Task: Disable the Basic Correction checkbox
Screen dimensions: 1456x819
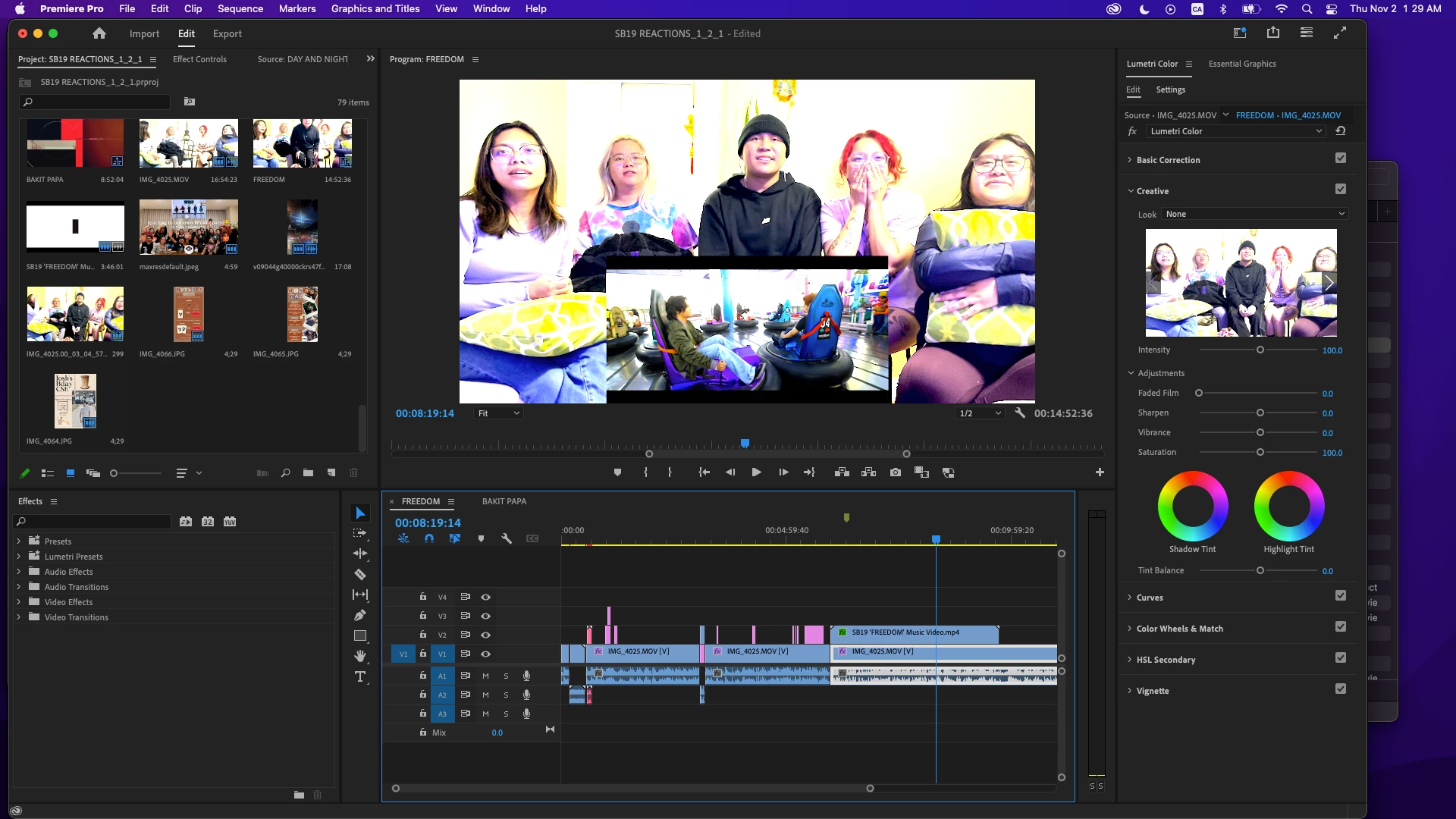Action: pos(1341,158)
